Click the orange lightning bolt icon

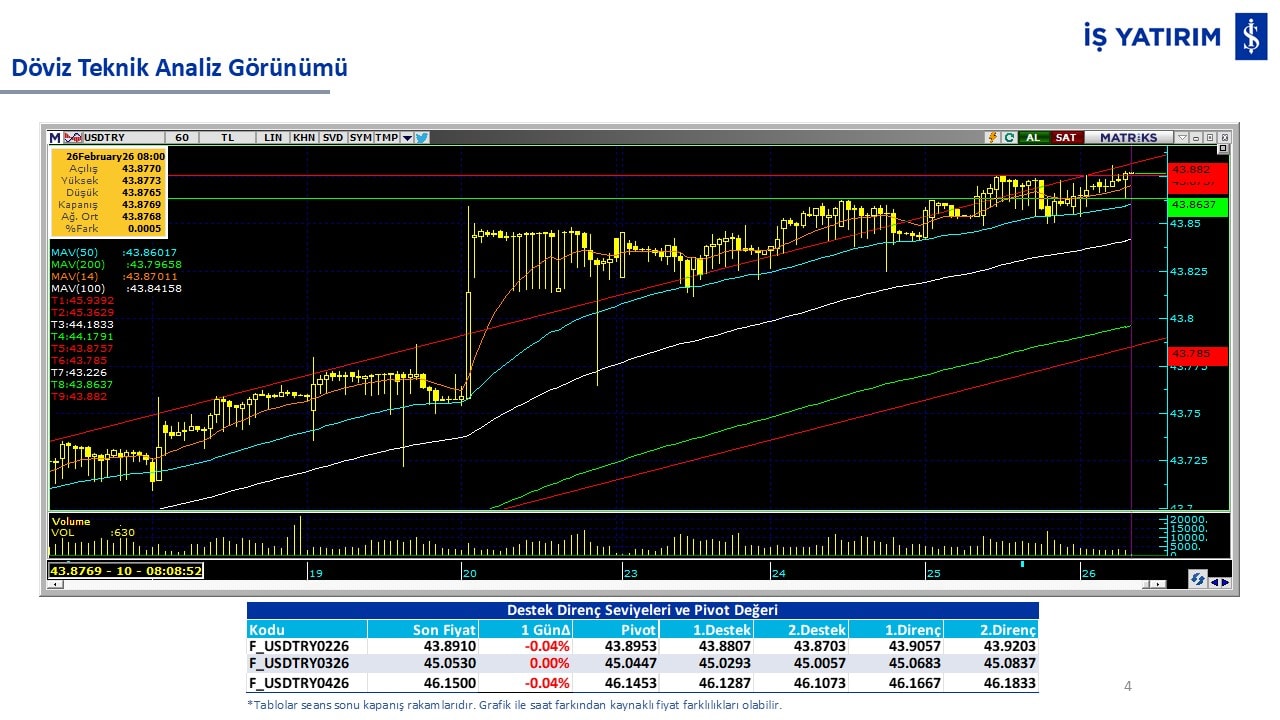[x=992, y=137]
